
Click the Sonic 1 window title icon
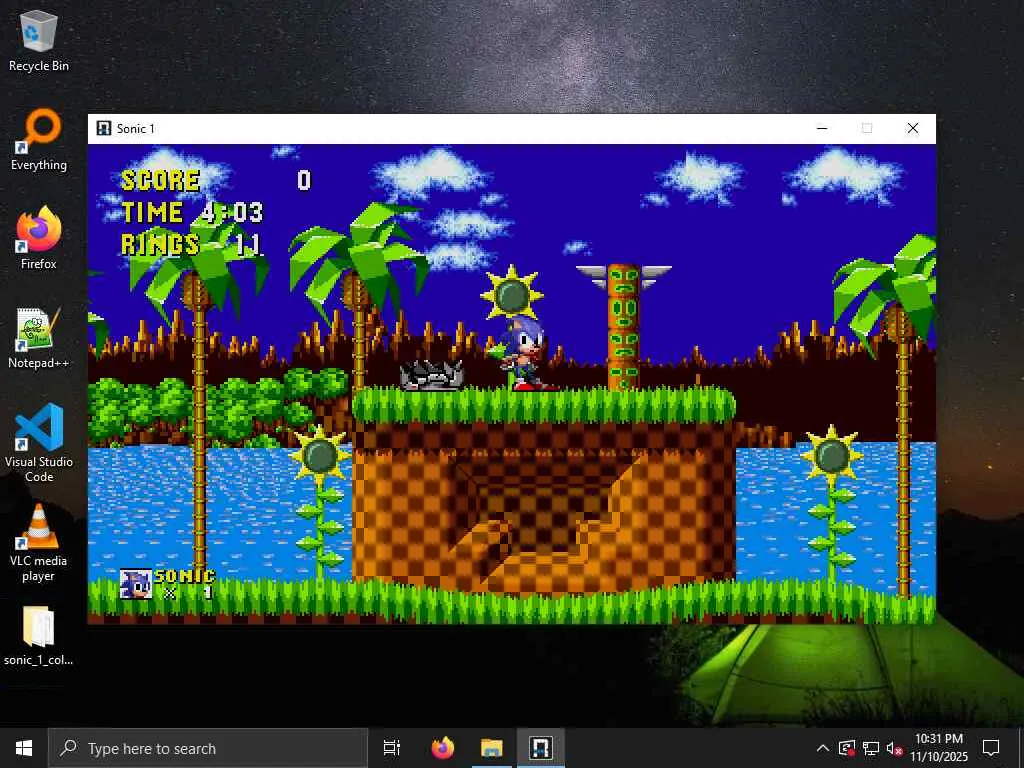coord(104,128)
